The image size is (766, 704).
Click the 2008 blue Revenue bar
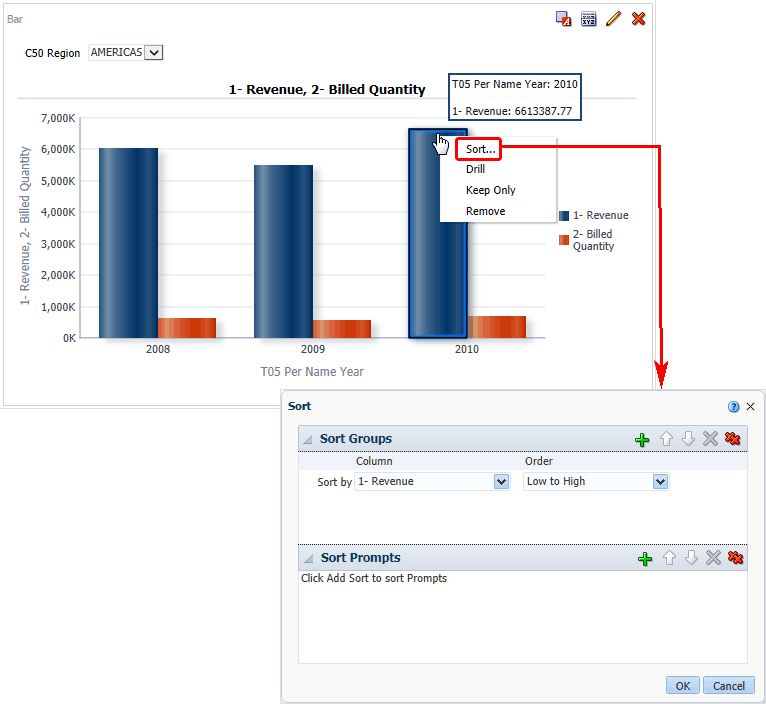pyautogui.click(x=128, y=243)
